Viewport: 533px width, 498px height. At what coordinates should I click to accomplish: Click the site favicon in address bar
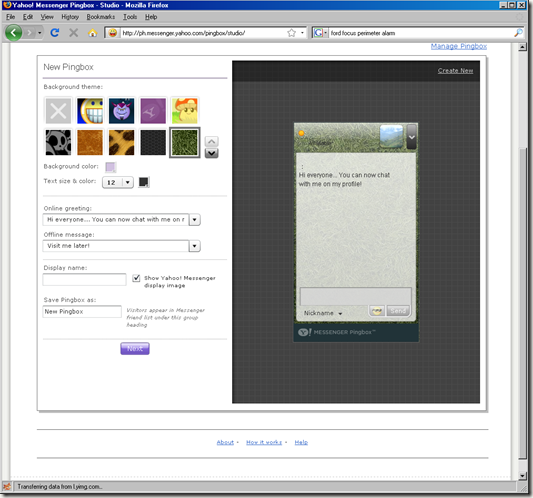tap(113, 33)
